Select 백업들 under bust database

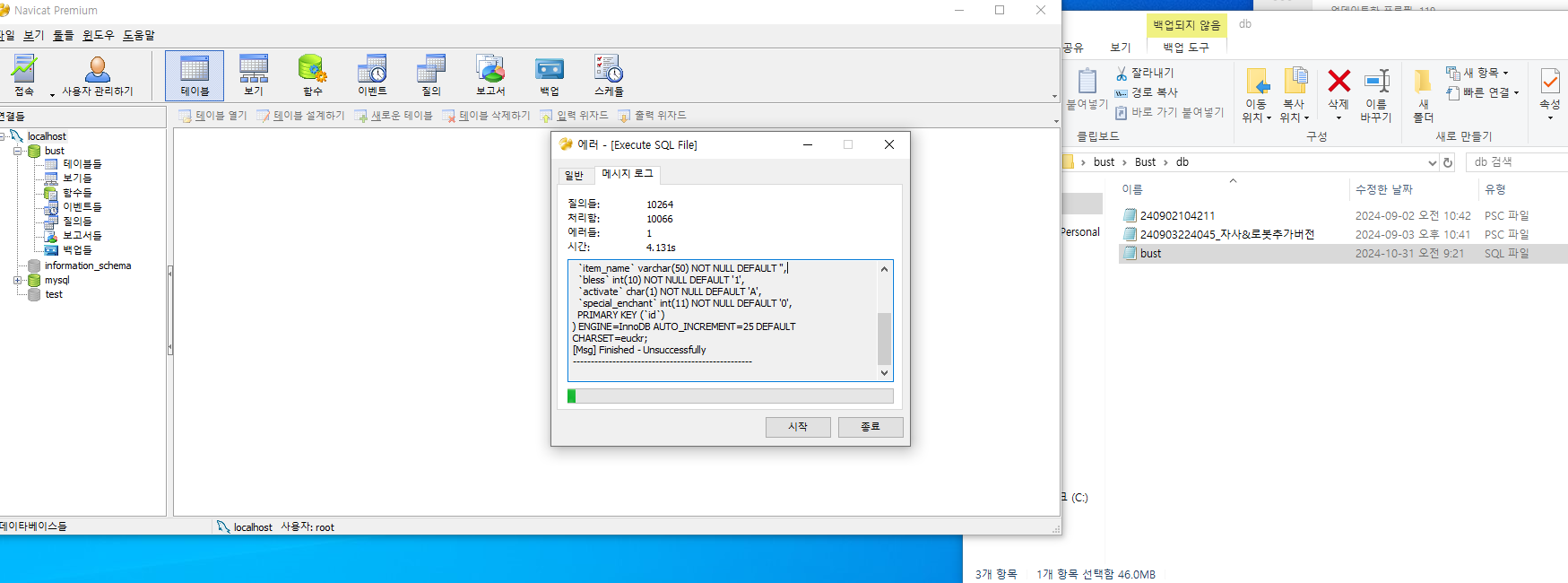[77, 250]
